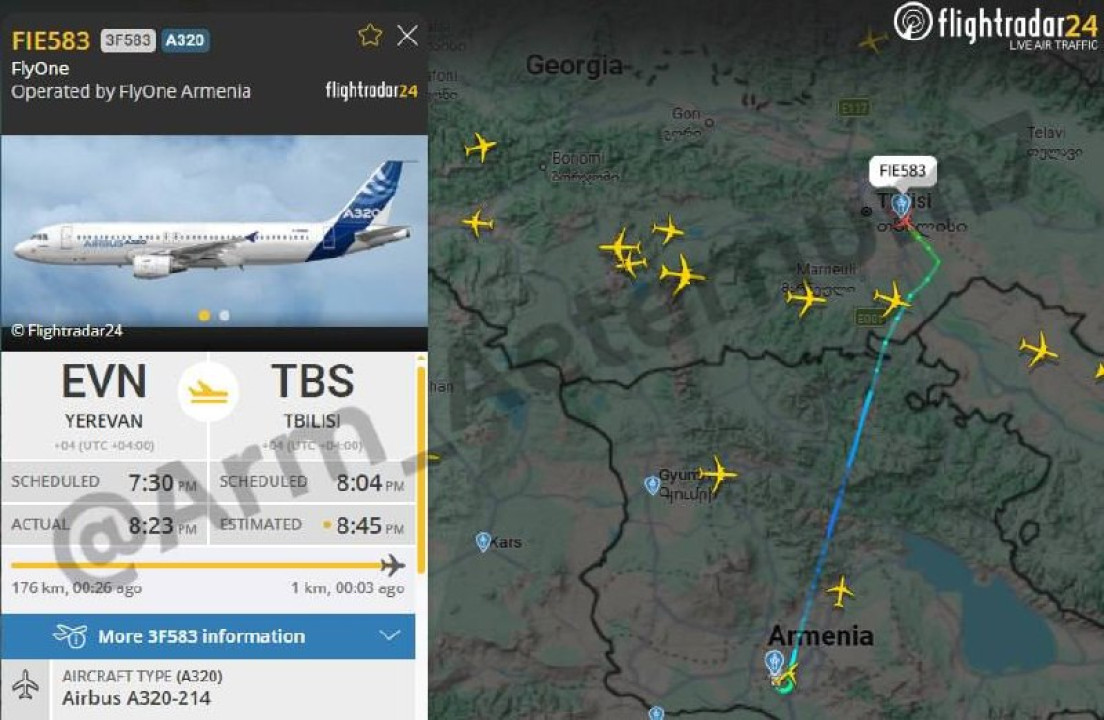The width and height of the screenshot is (1104, 720).
Task: Click the Gyumri airport pin on map
Action: pos(652,484)
